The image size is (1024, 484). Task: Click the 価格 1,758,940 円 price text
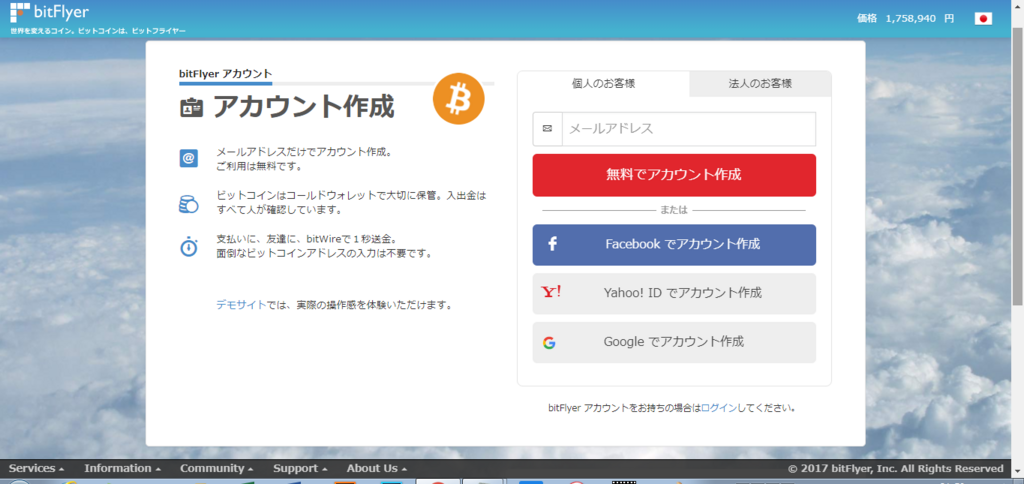(x=906, y=19)
